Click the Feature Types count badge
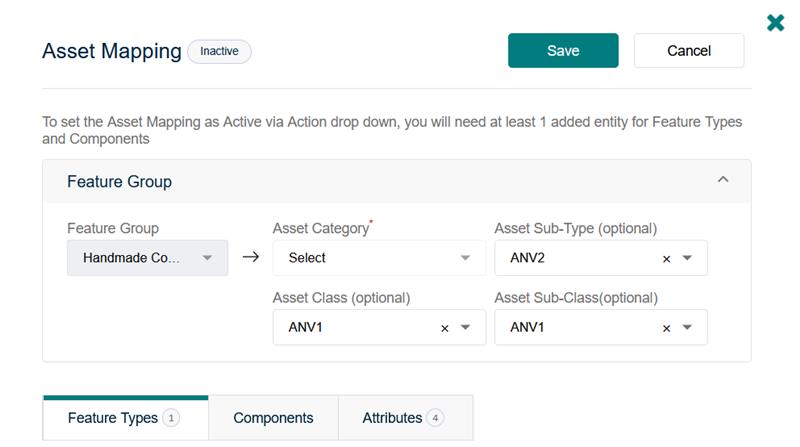Screen dimensions: 800x447 171,418
